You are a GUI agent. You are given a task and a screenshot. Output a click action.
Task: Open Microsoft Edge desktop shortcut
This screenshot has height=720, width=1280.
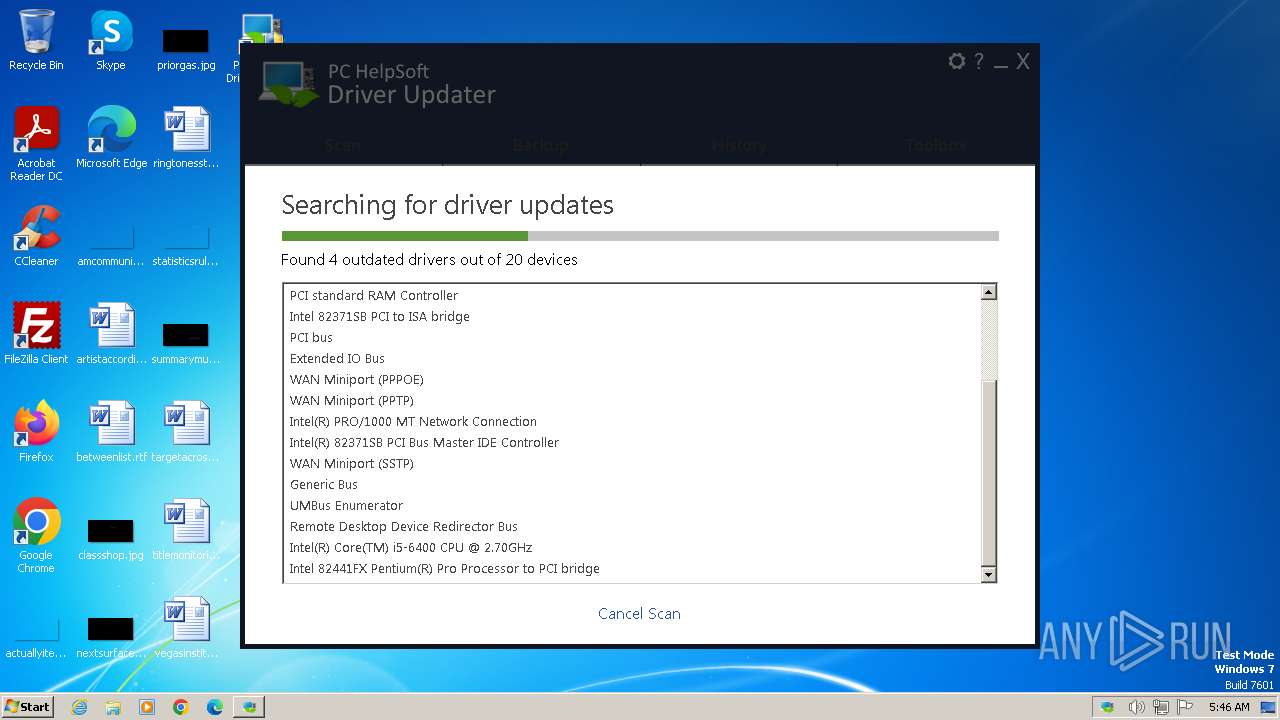pyautogui.click(x=111, y=138)
